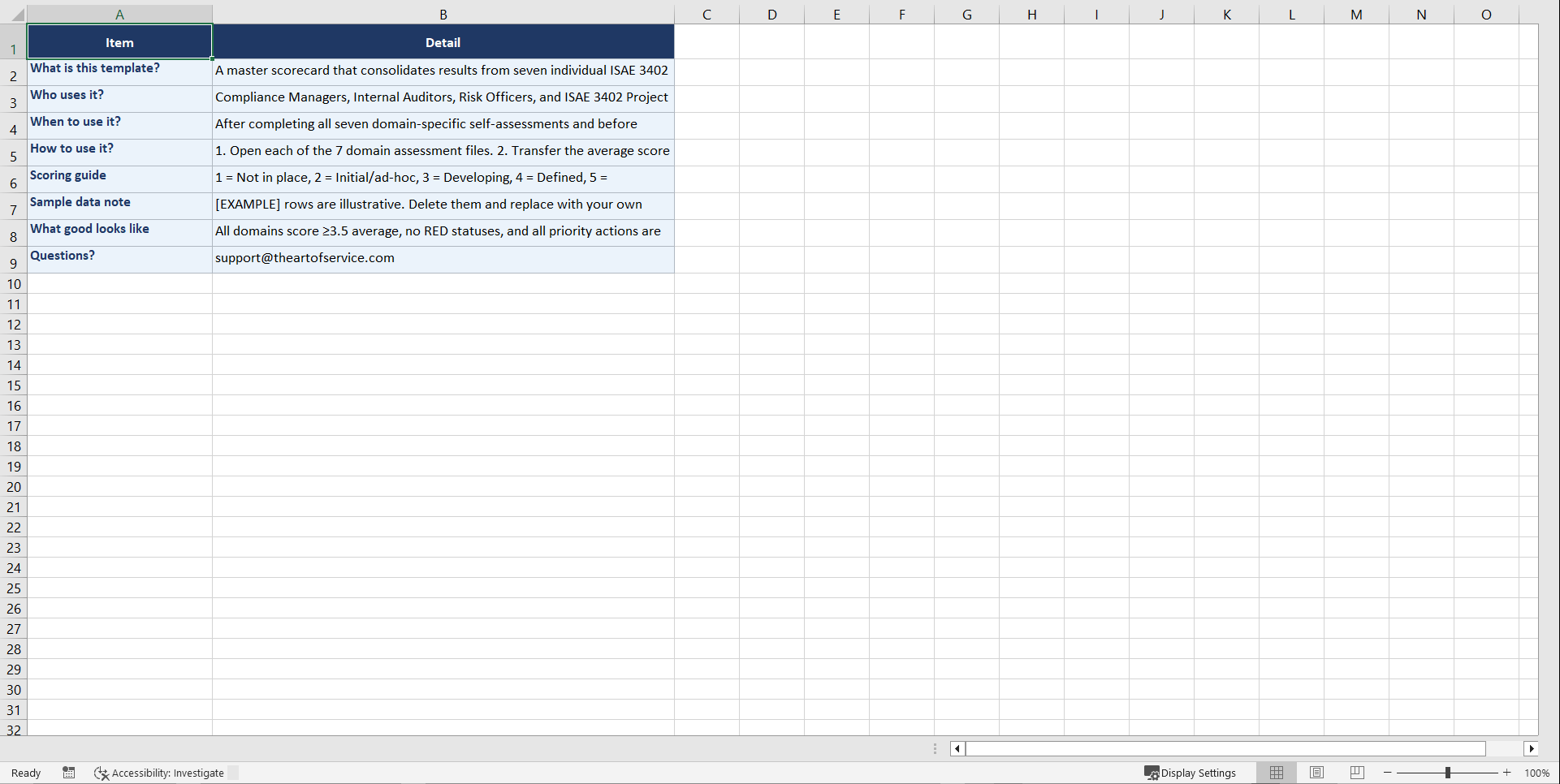Image resolution: width=1560 pixels, height=784 pixels.
Task: Switch to Page Layout view
Action: [x=1316, y=773]
